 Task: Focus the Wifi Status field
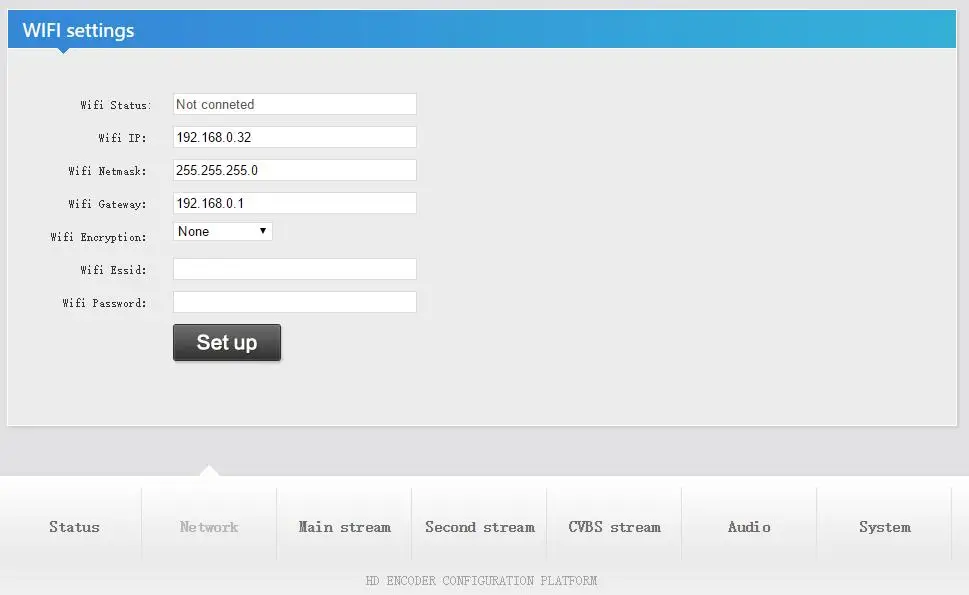[295, 104]
